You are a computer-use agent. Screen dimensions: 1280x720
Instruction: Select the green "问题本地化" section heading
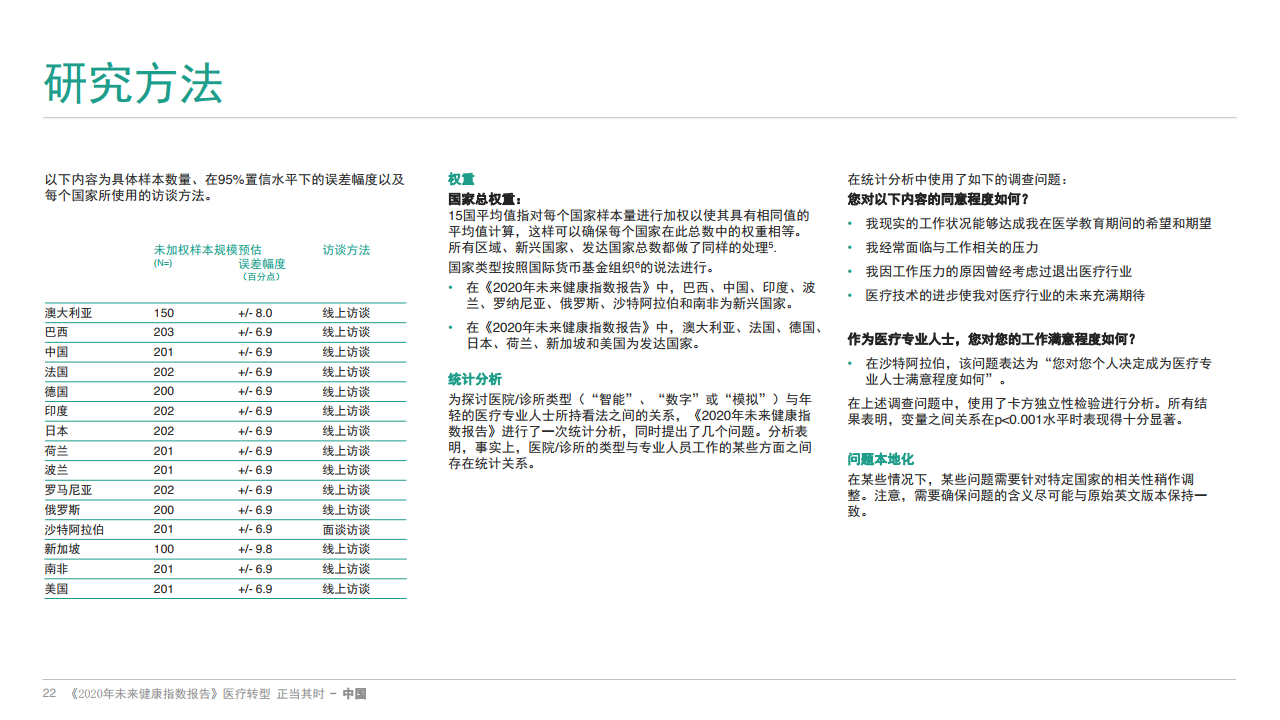point(881,459)
